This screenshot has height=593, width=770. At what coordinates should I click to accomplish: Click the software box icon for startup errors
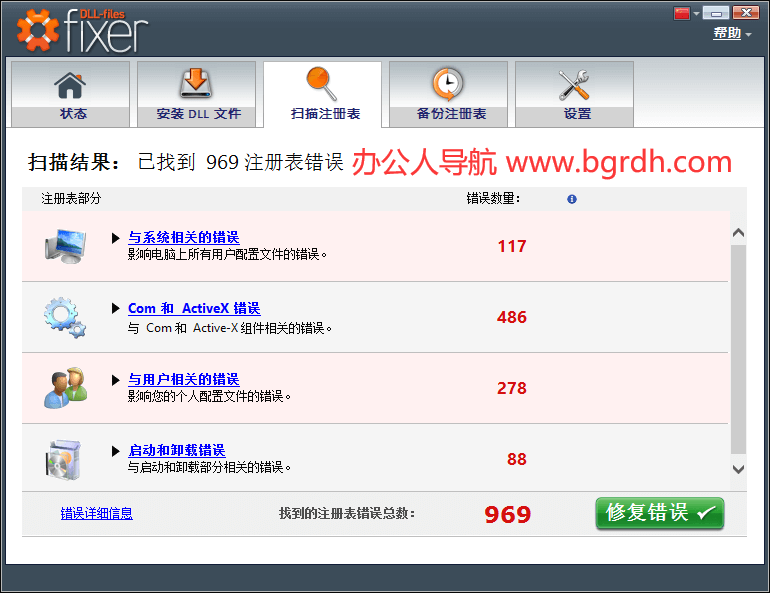[63, 459]
